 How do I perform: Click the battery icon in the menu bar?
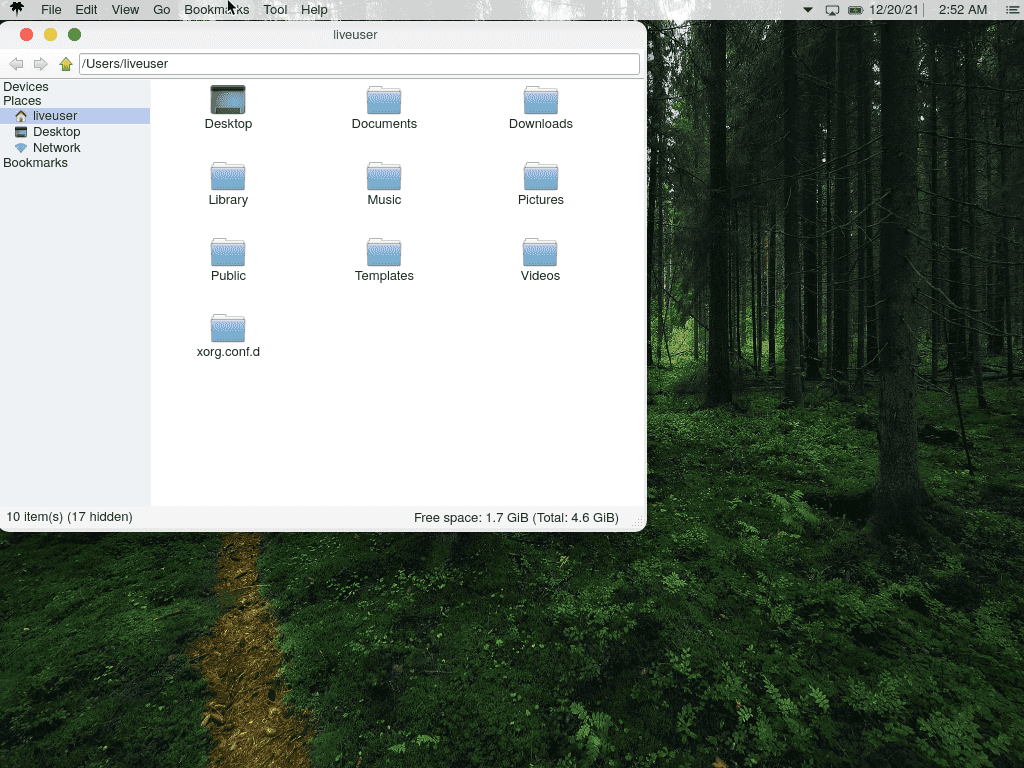[x=856, y=9]
